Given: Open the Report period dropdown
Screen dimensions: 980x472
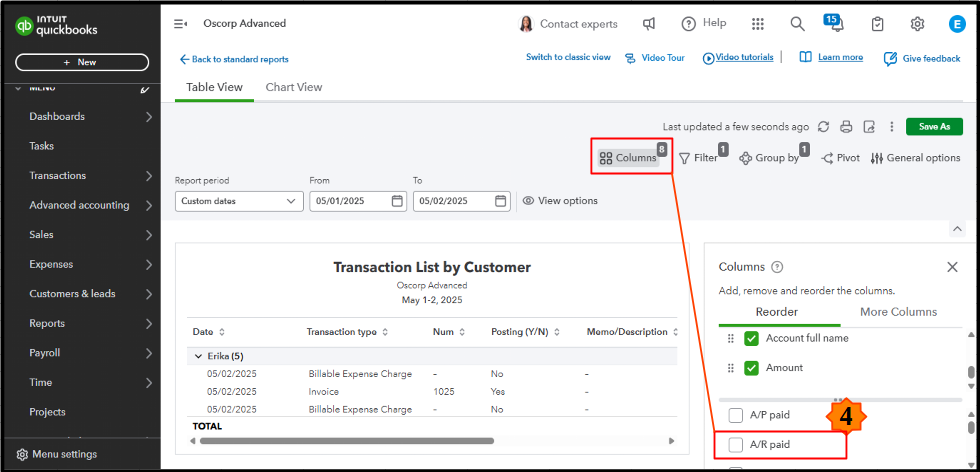Looking at the screenshot, I should point(239,201).
